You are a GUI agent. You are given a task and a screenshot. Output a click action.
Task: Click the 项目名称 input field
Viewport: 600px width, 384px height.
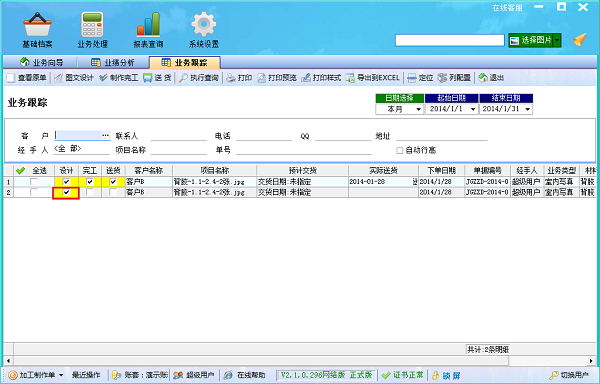point(178,150)
